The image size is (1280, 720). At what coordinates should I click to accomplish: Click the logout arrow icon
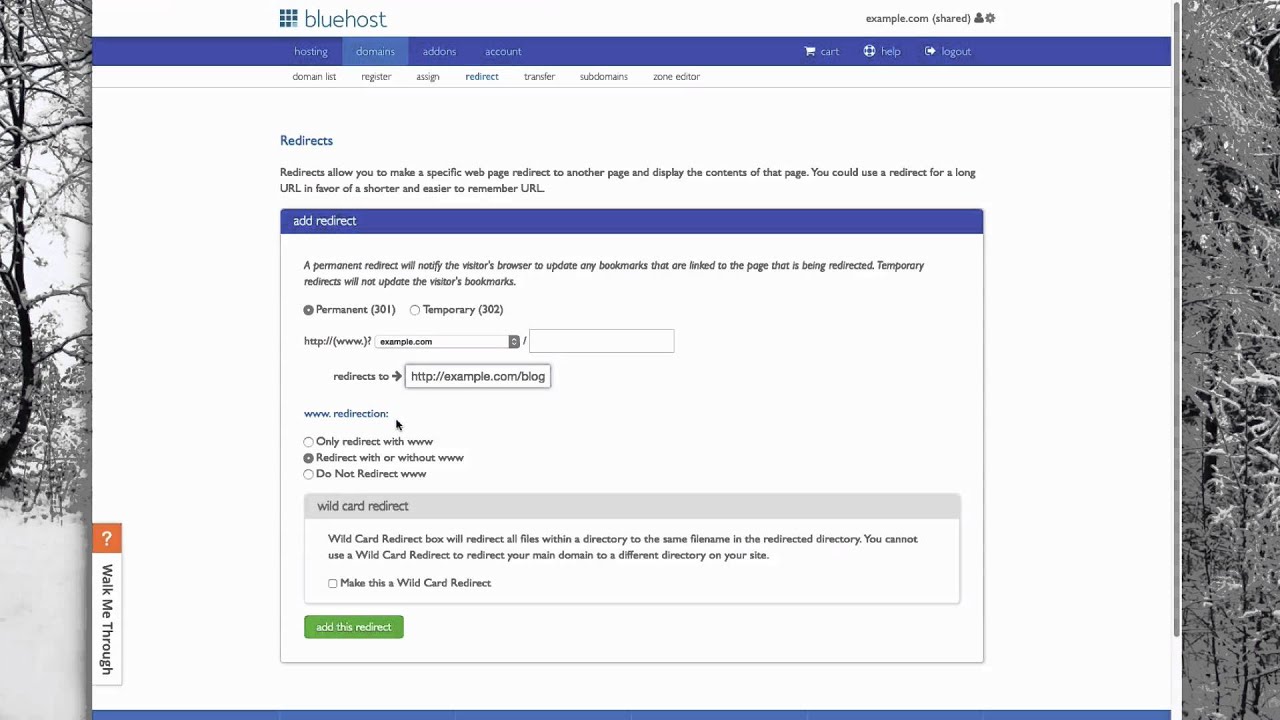(x=930, y=51)
